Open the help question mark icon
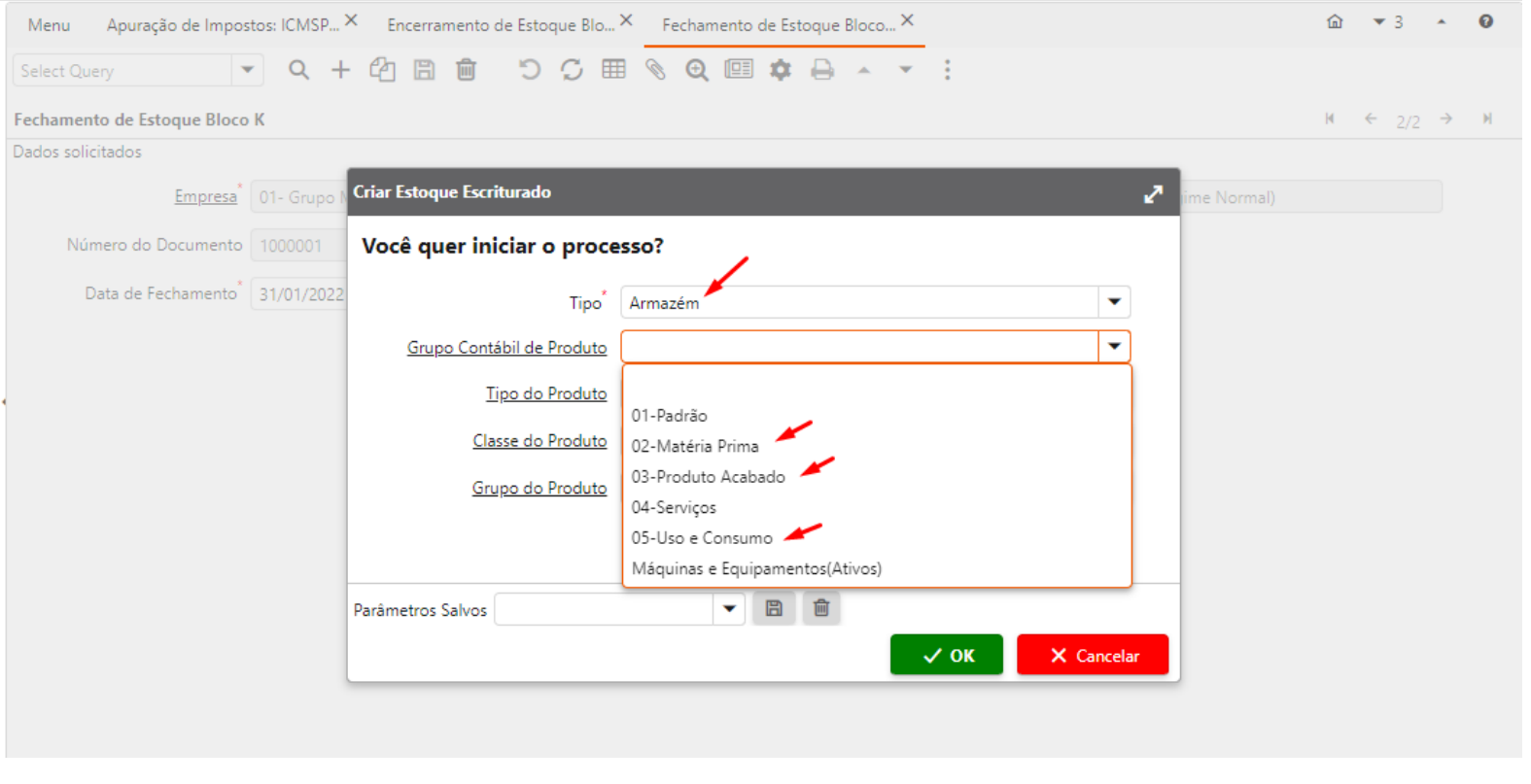Screen dimensions: 1531x784 tap(1486, 21)
